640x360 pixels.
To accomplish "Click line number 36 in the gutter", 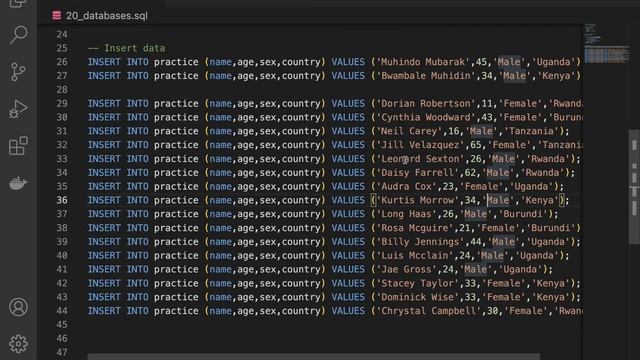I will click(62, 200).
